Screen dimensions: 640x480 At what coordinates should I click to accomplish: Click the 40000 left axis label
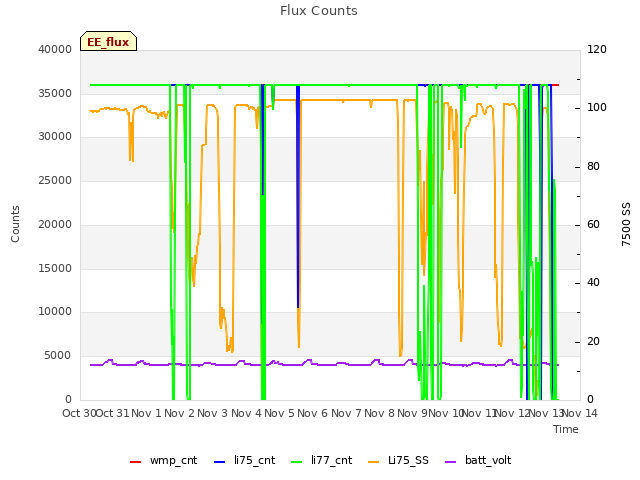(55, 49)
